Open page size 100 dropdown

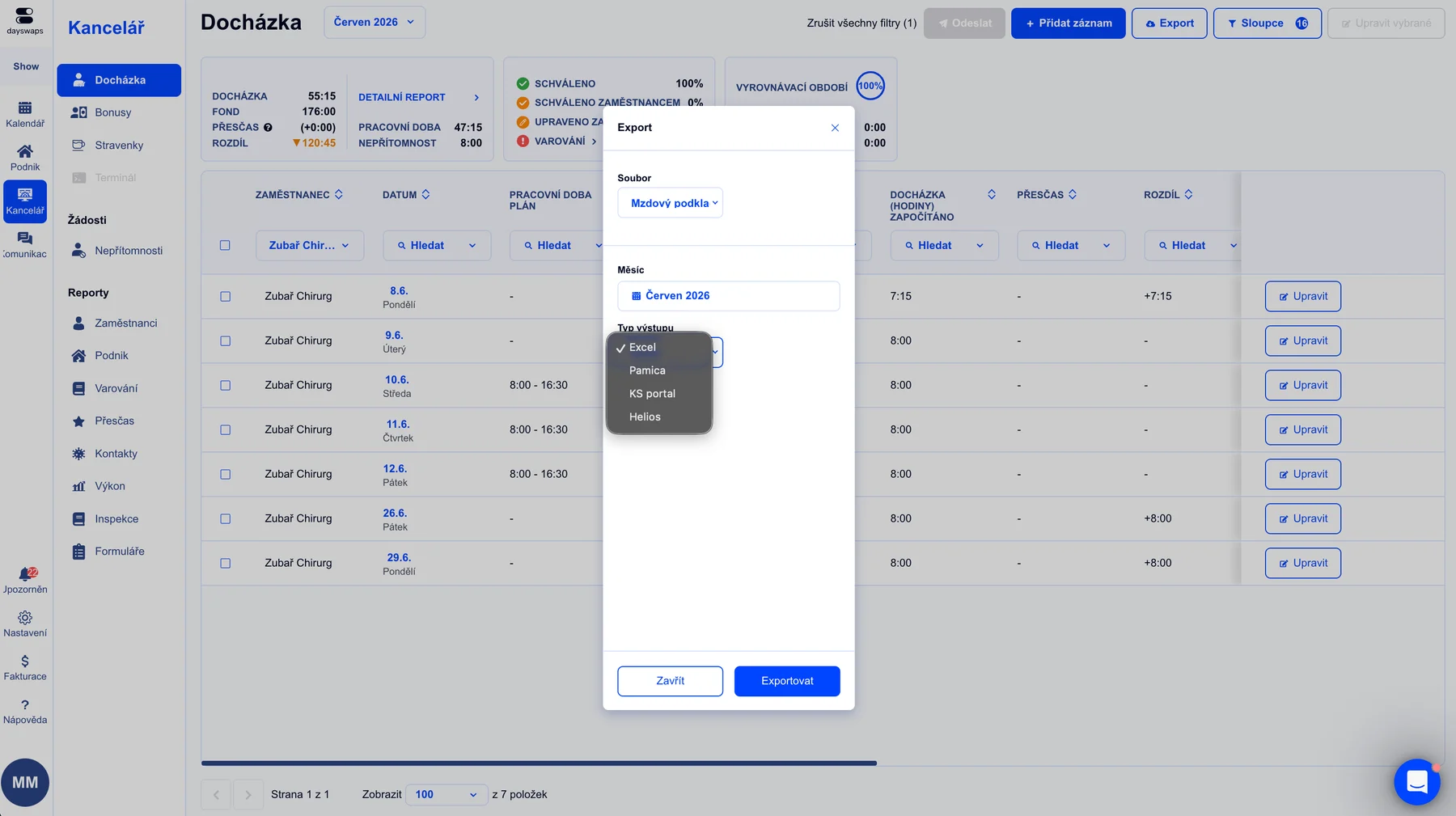click(x=446, y=794)
